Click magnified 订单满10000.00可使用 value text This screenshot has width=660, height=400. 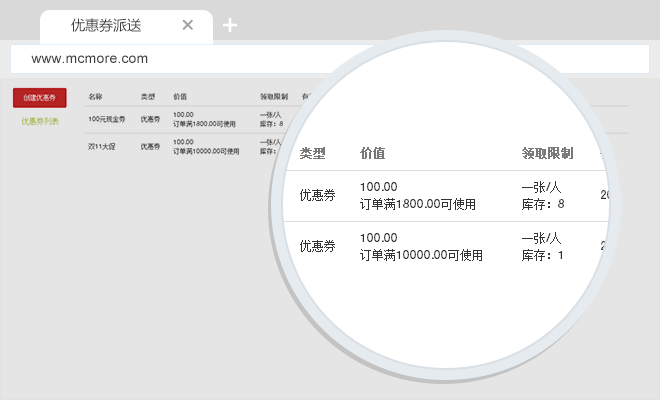421,255
